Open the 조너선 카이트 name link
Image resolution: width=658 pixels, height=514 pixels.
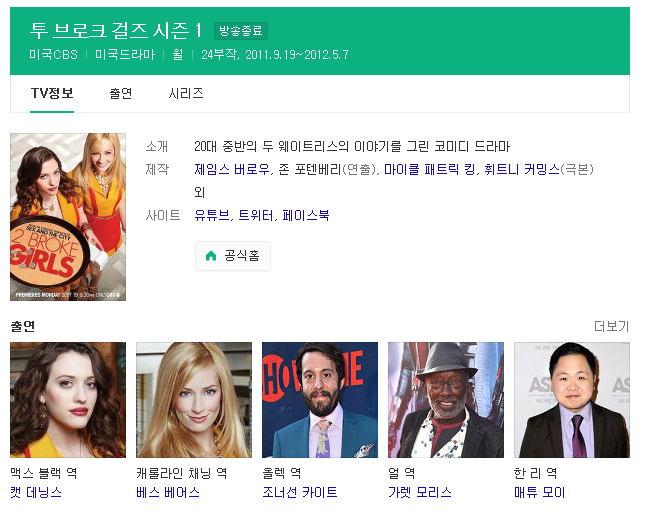(x=300, y=492)
